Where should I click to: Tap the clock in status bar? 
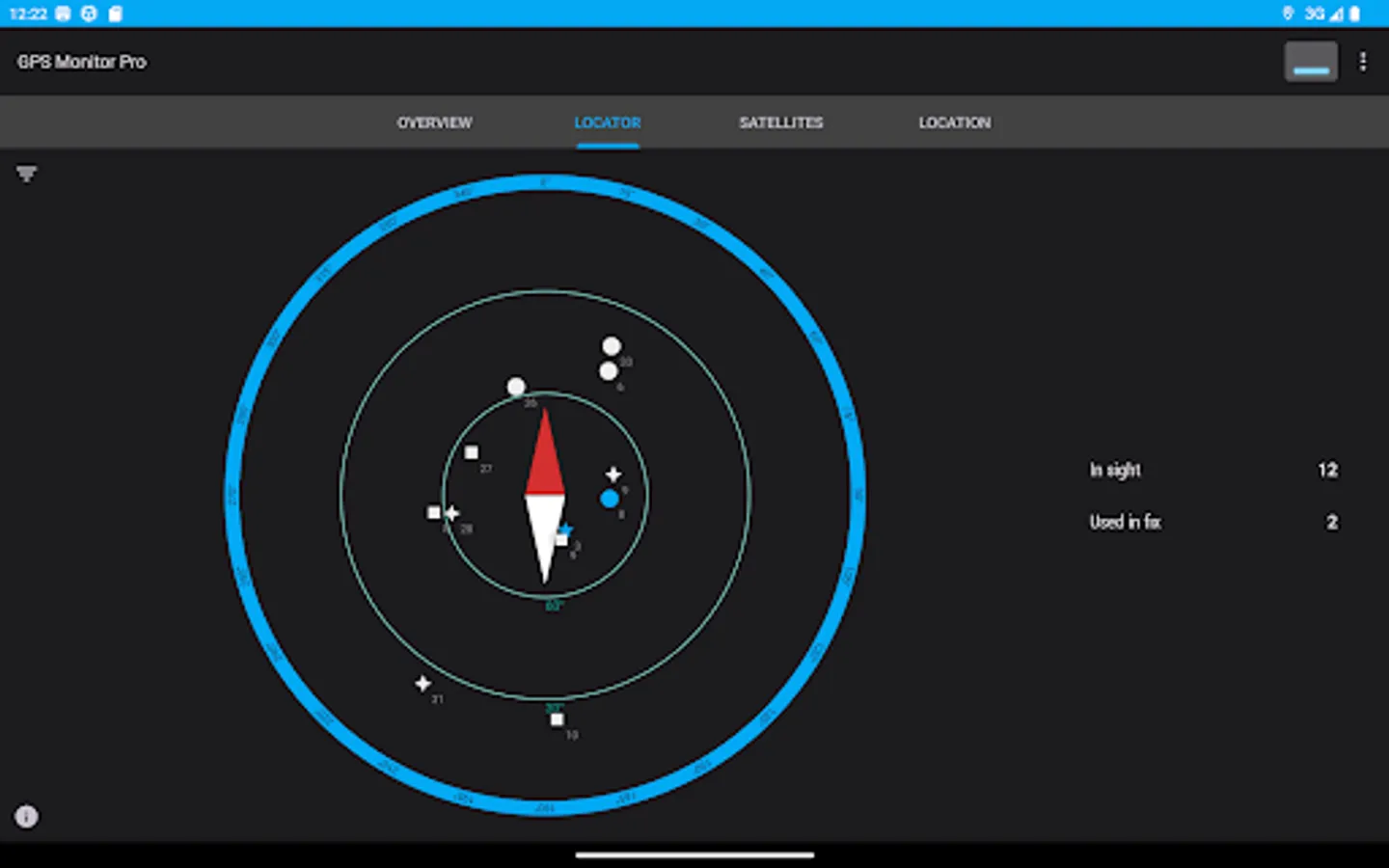coord(28,14)
